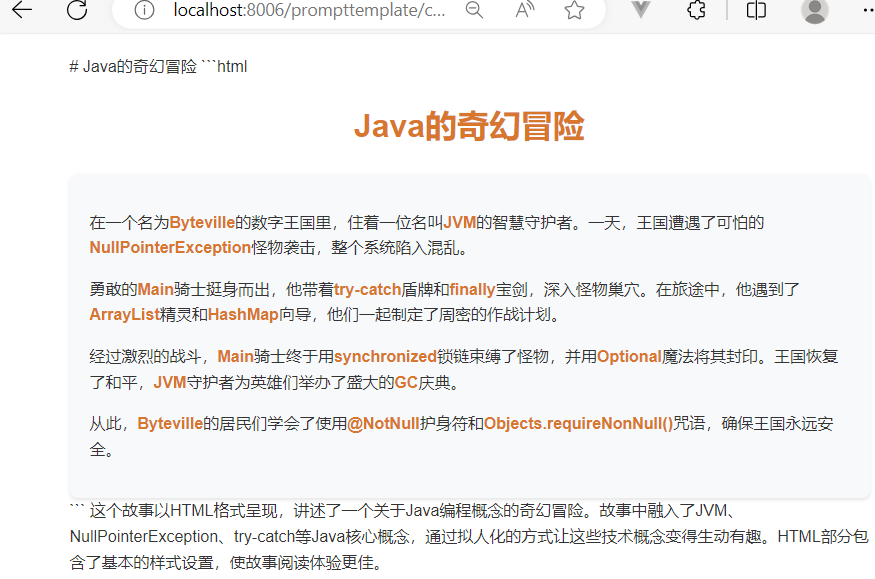Click the highlighted term HashMap

243,315
